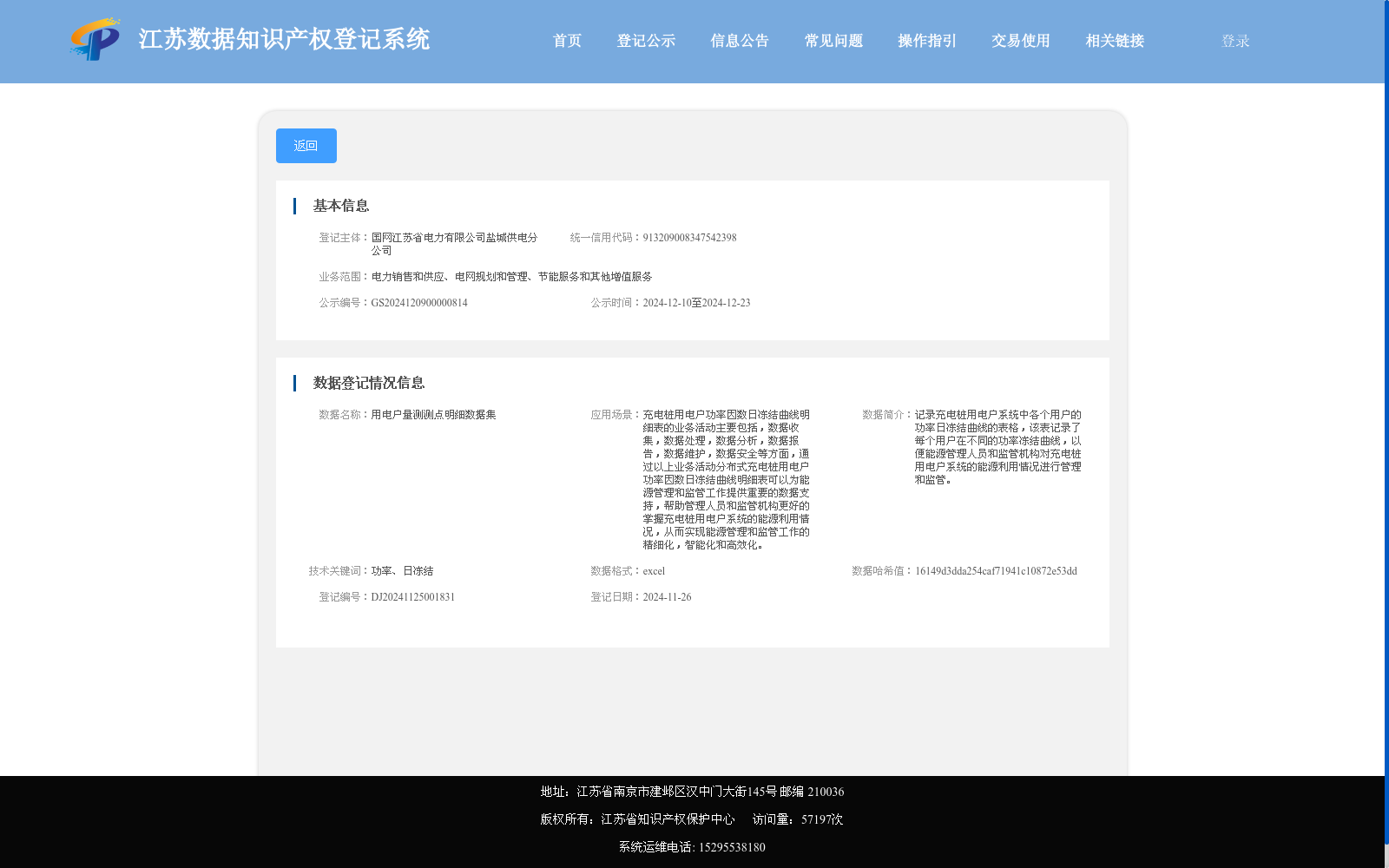This screenshot has height=868, width=1389.
Task: Click the footer address line with 邮编 210036
Action: [x=692, y=792]
